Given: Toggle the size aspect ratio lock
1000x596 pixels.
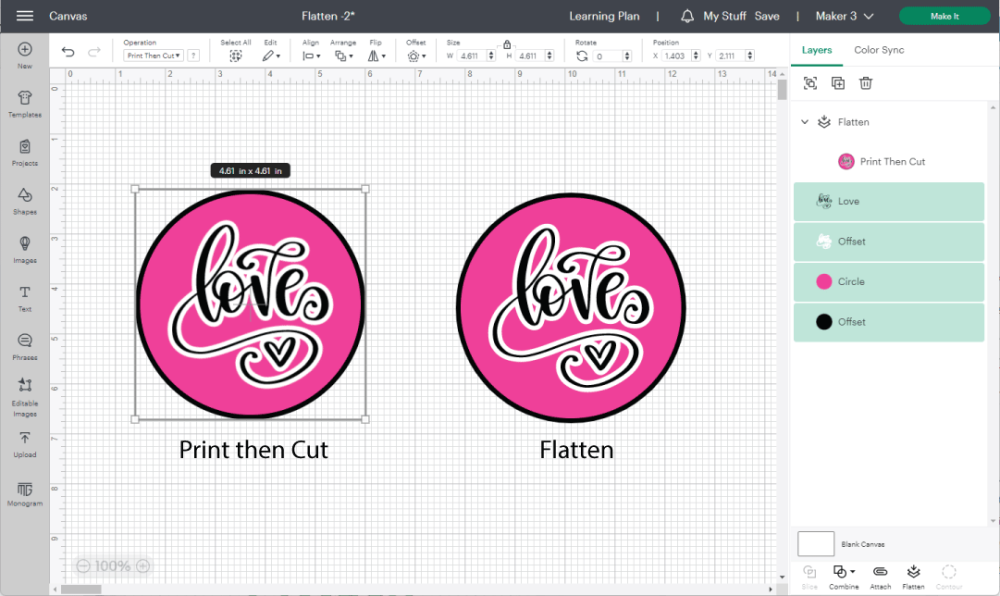Looking at the screenshot, I should click(507, 45).
